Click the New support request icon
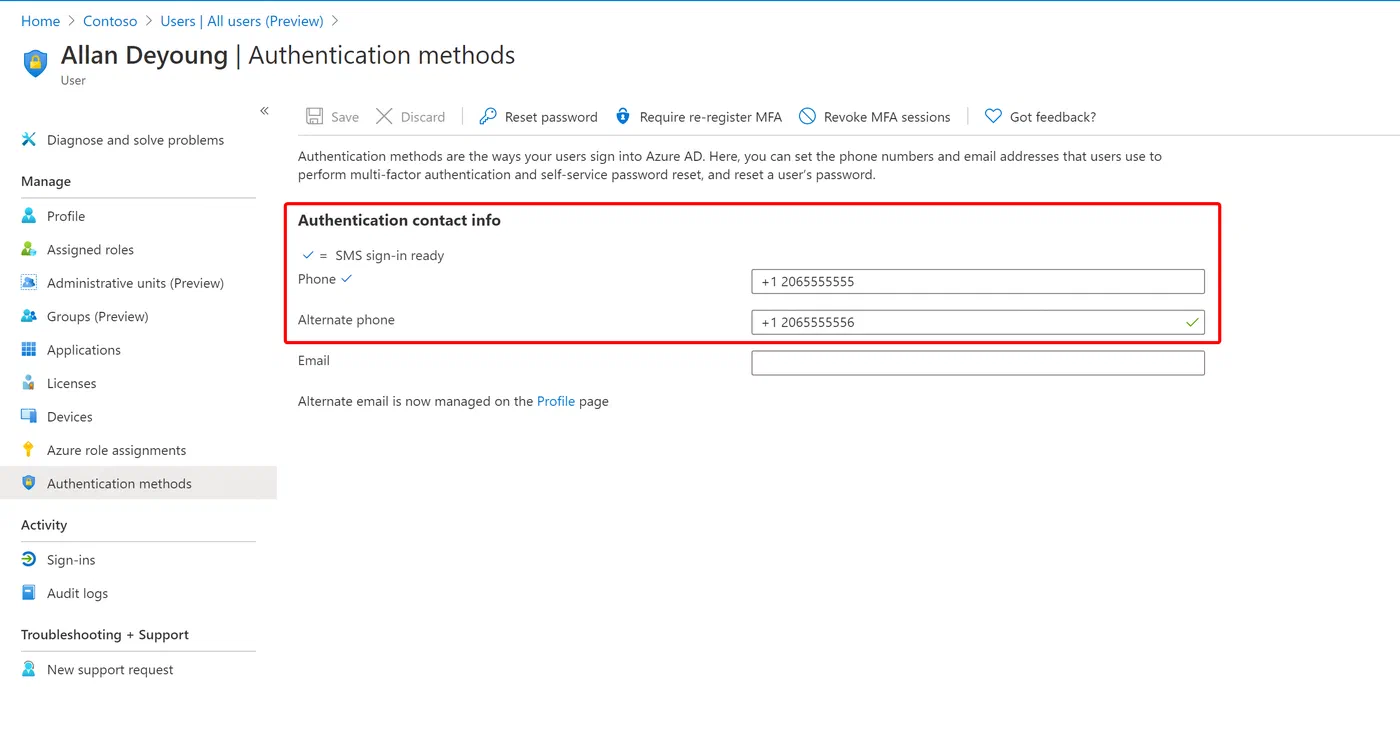Image resolution: width=1400 pixels, height=738 pixels. click(x=29, y=670)
